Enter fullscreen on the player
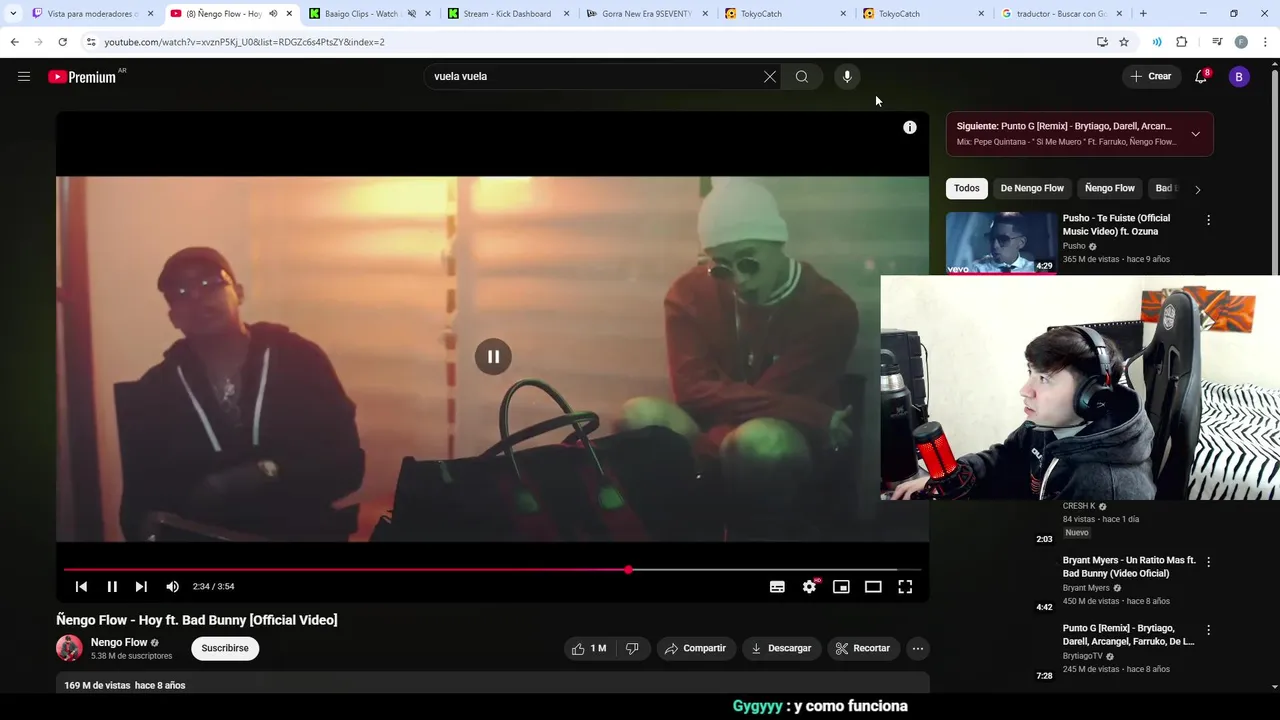 (905, 587)
